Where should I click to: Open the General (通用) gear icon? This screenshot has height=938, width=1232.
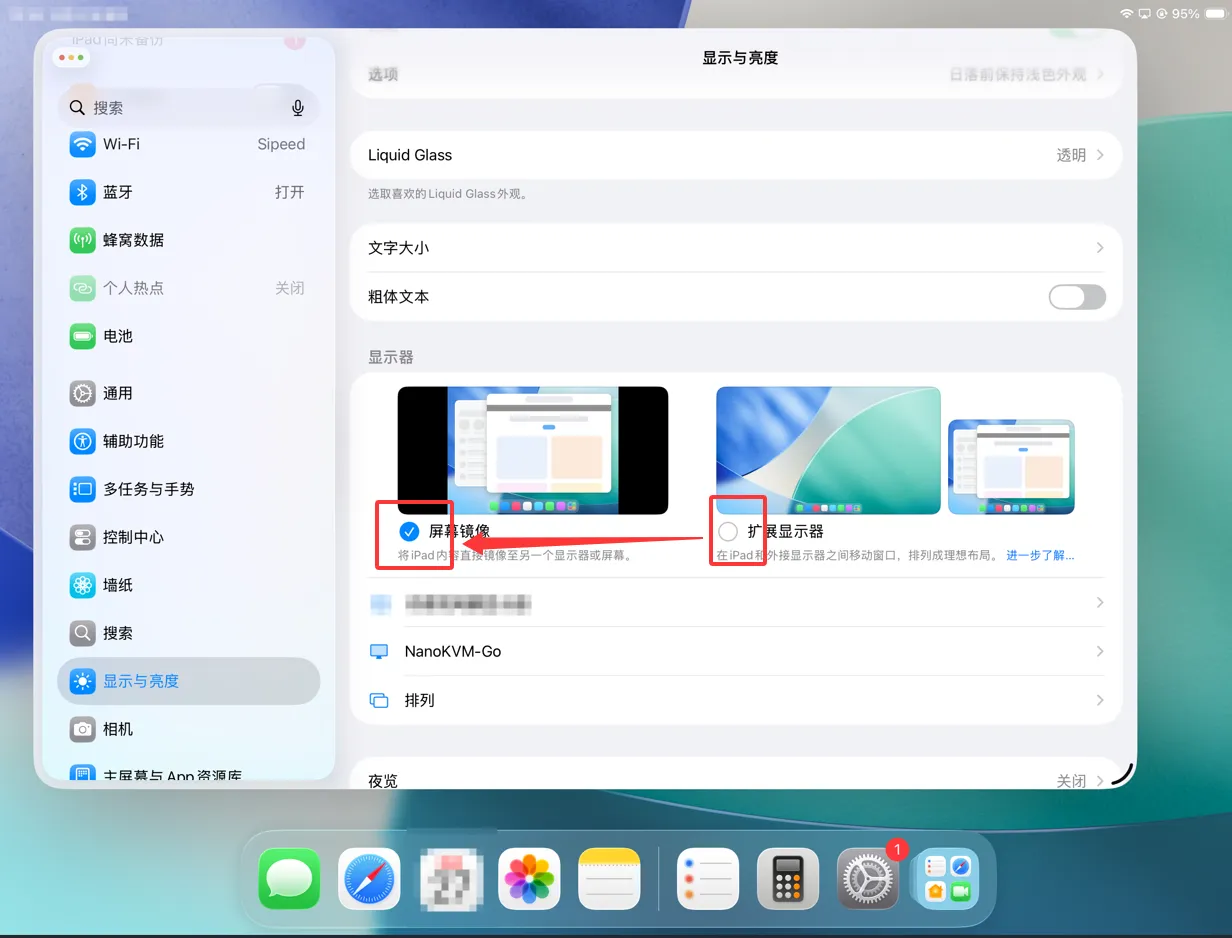coord(82,393)
